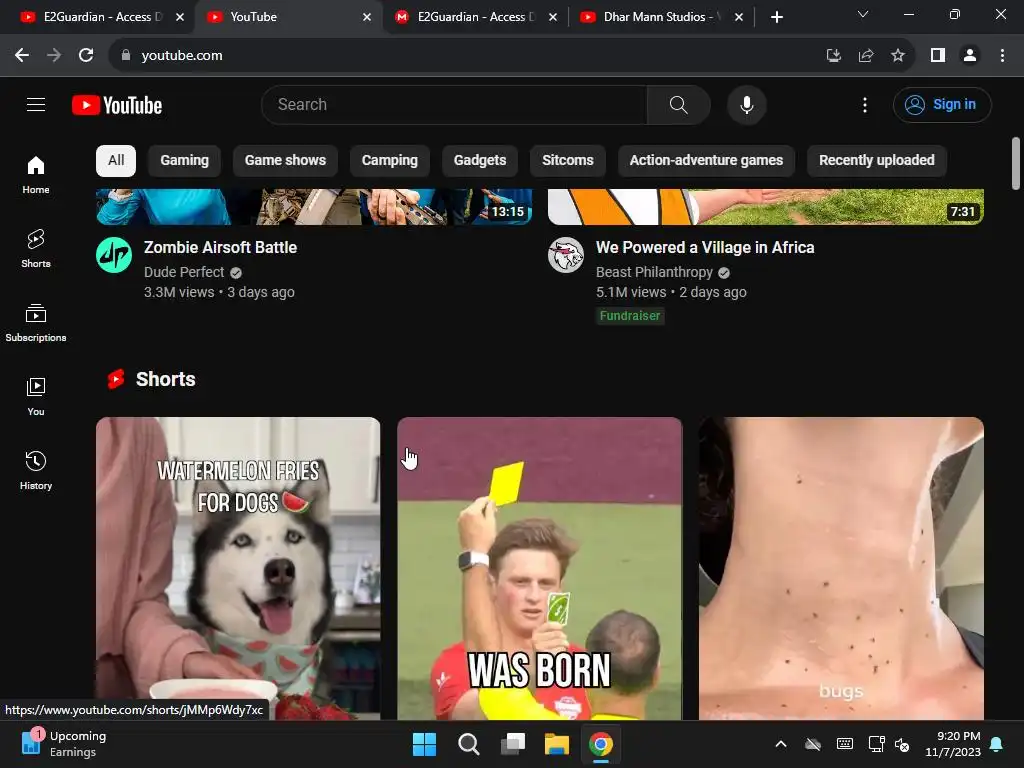Open a new browser tab

(776, 17)
